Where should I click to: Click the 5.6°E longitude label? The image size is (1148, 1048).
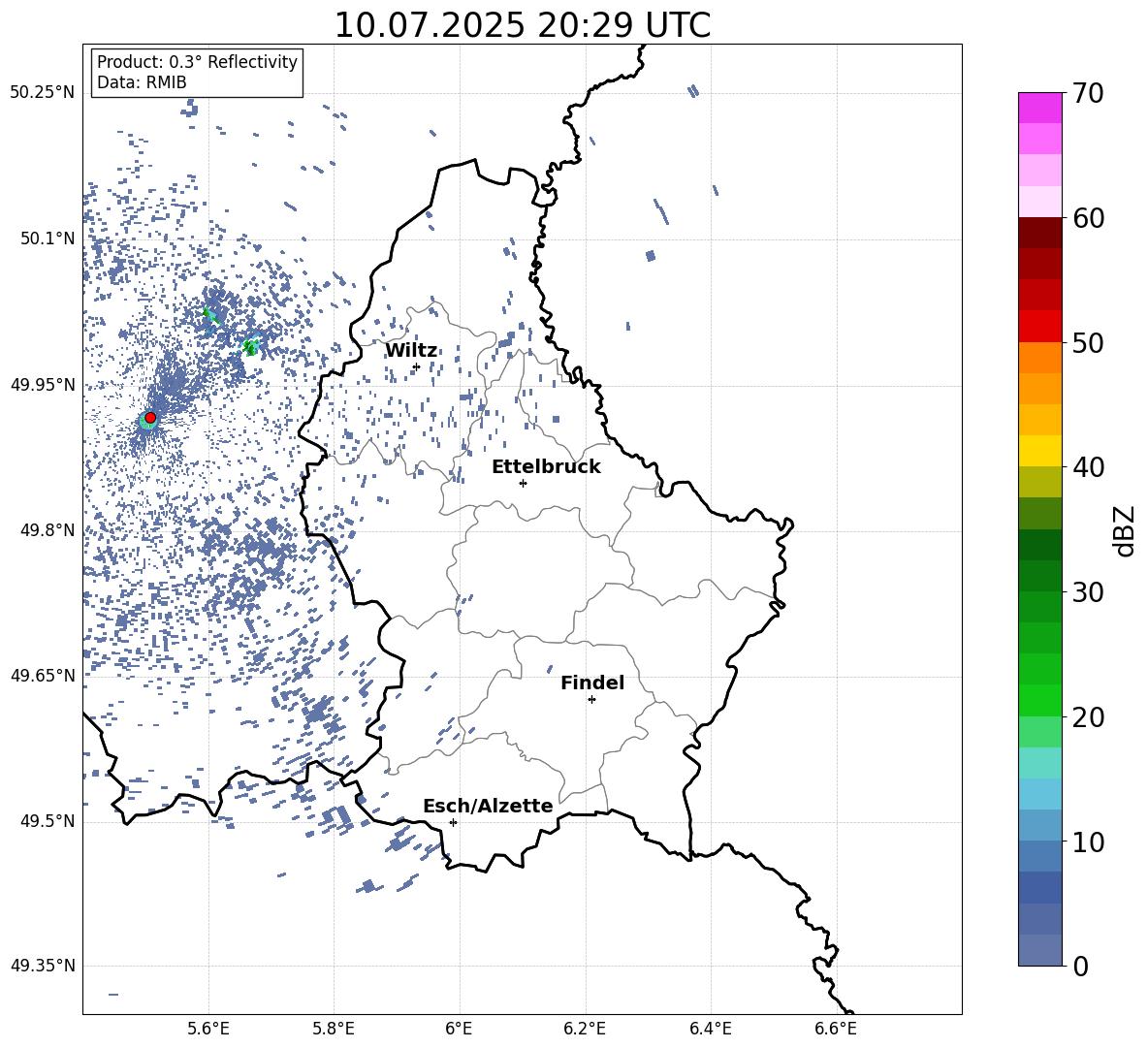click(208, 1029)
